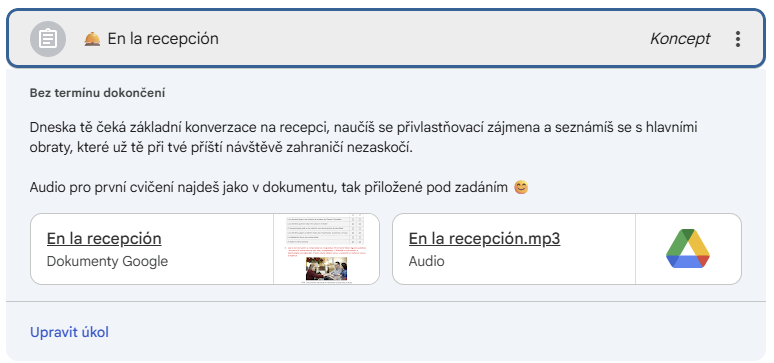
Task: Click the Dokumenty Google subtitle
Action: pos(107,261)
